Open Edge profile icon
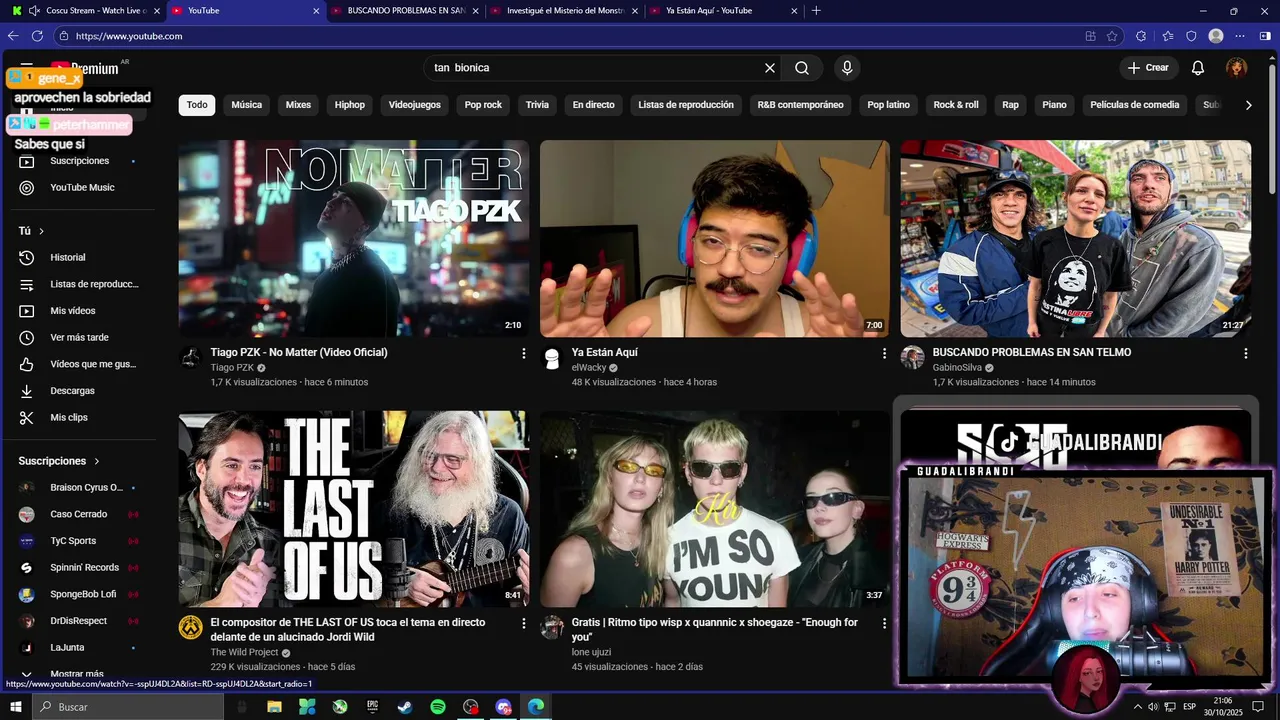1280x720 pixels. (1216, 36)
